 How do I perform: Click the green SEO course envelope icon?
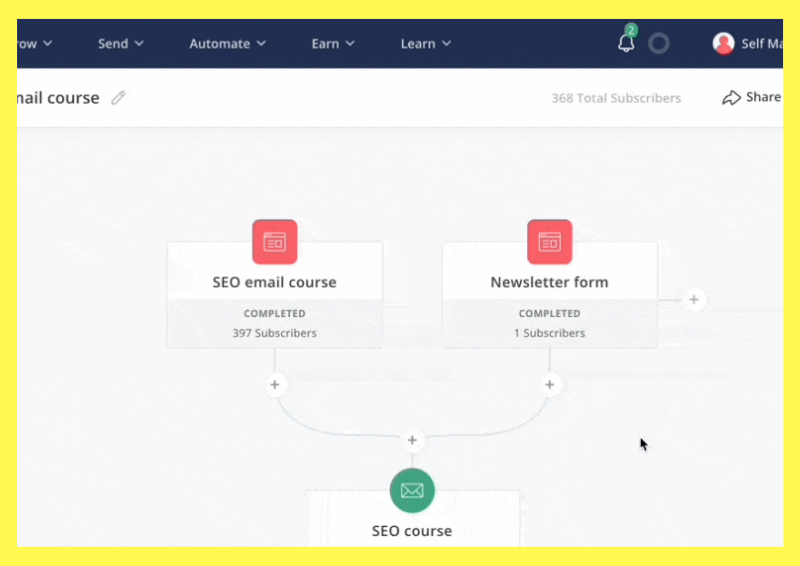tap(412, 490)
